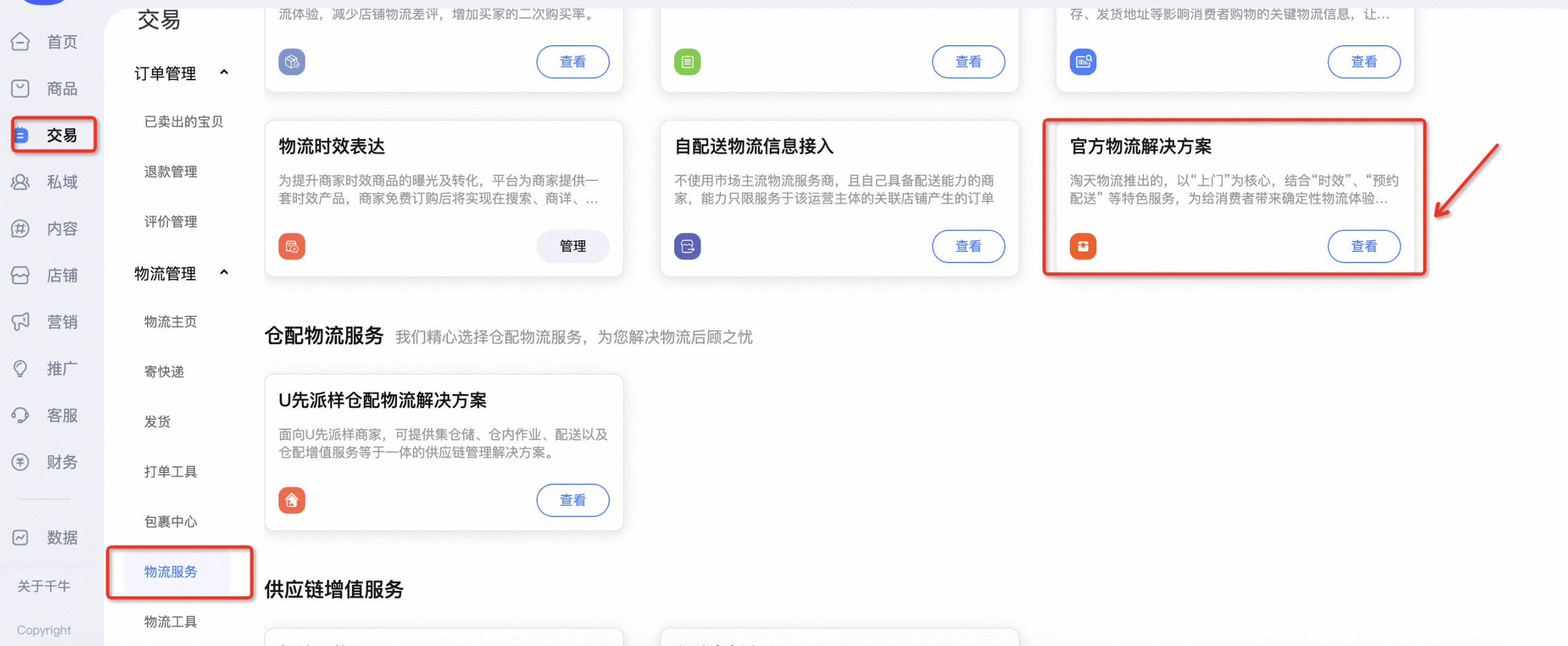
Task: Click the 物流时效表达 card title
Action: (x=332, y=146)
